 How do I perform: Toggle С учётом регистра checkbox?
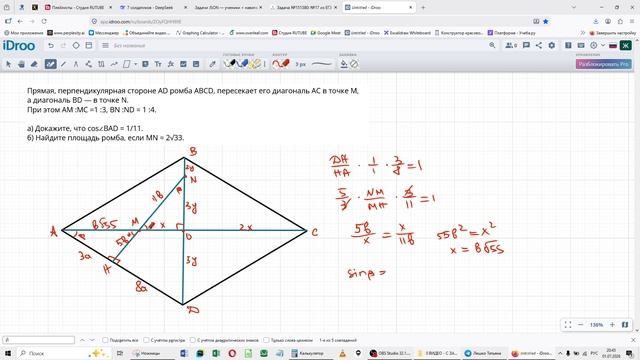[x=146, y=340]
